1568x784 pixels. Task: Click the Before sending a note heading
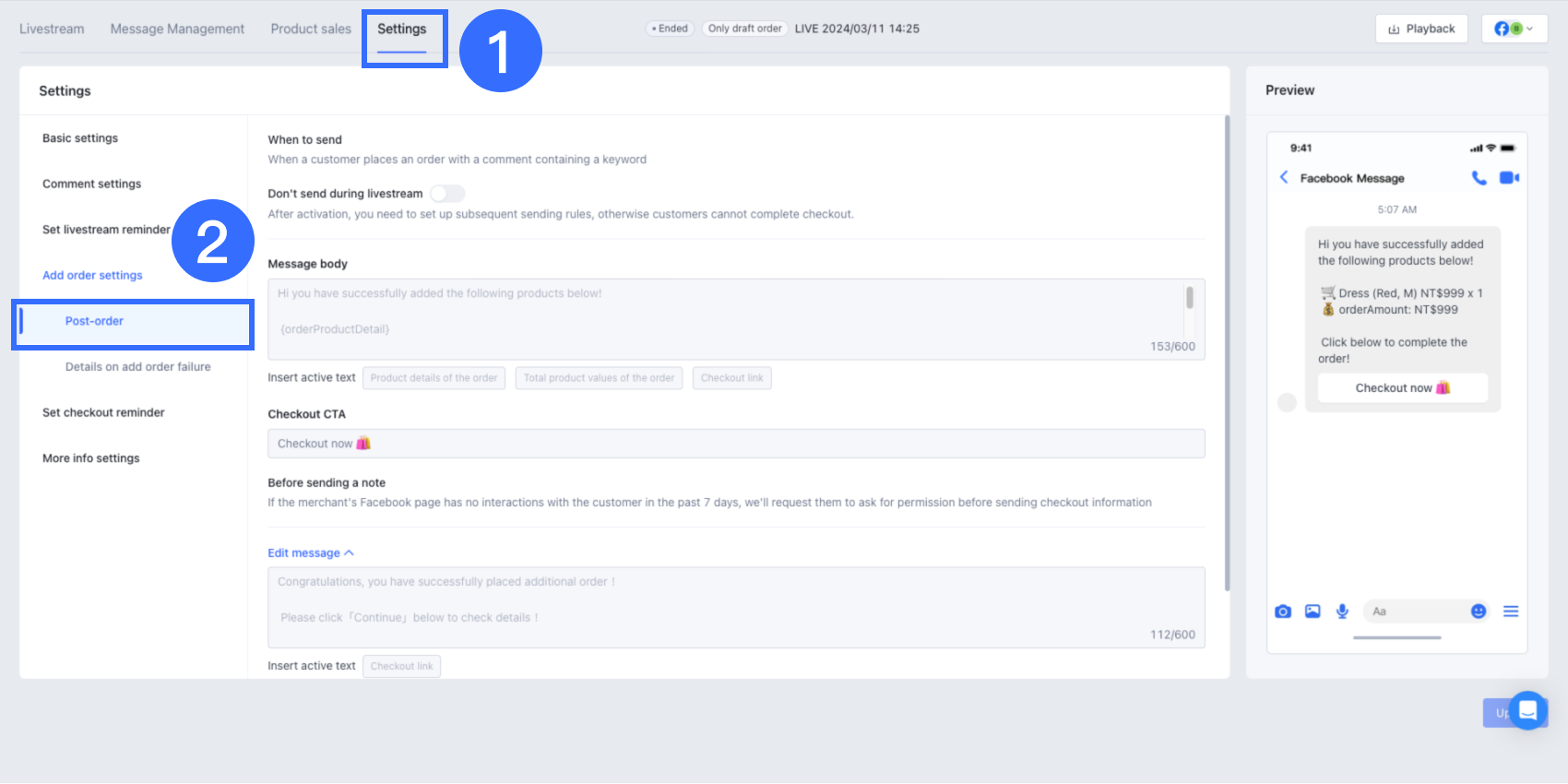(327, 483)
